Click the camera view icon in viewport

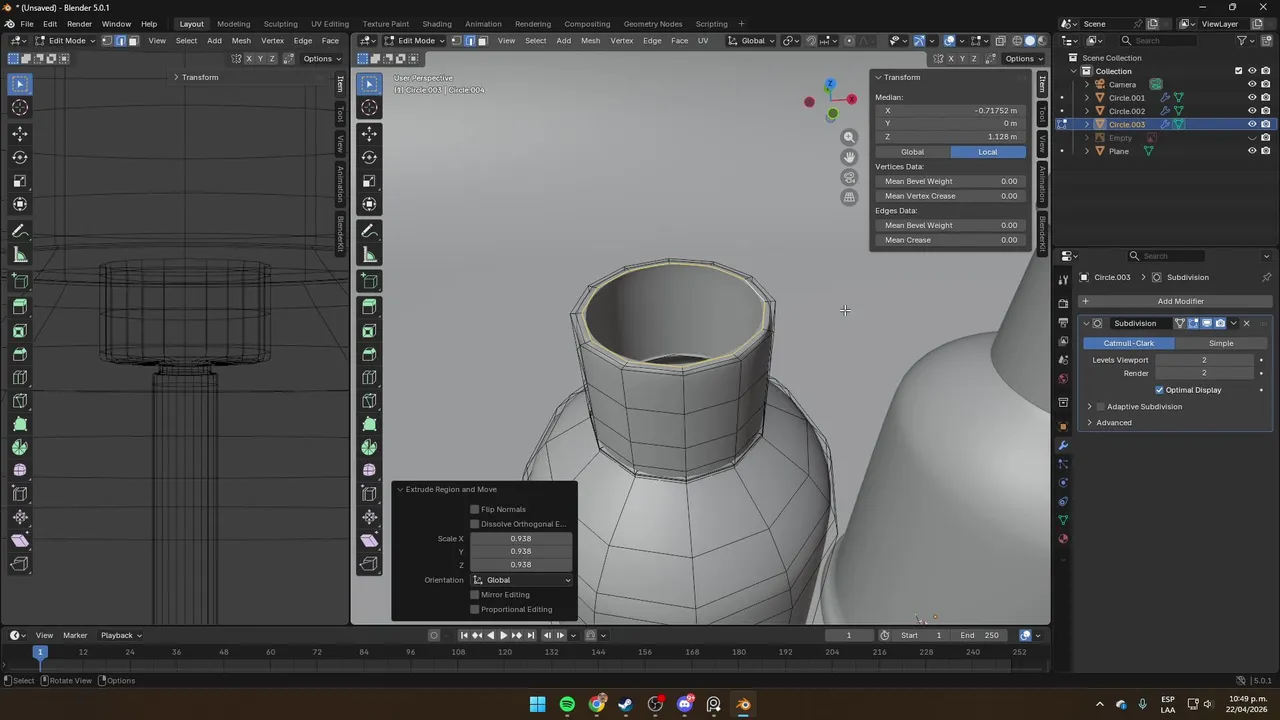(849, 177)
